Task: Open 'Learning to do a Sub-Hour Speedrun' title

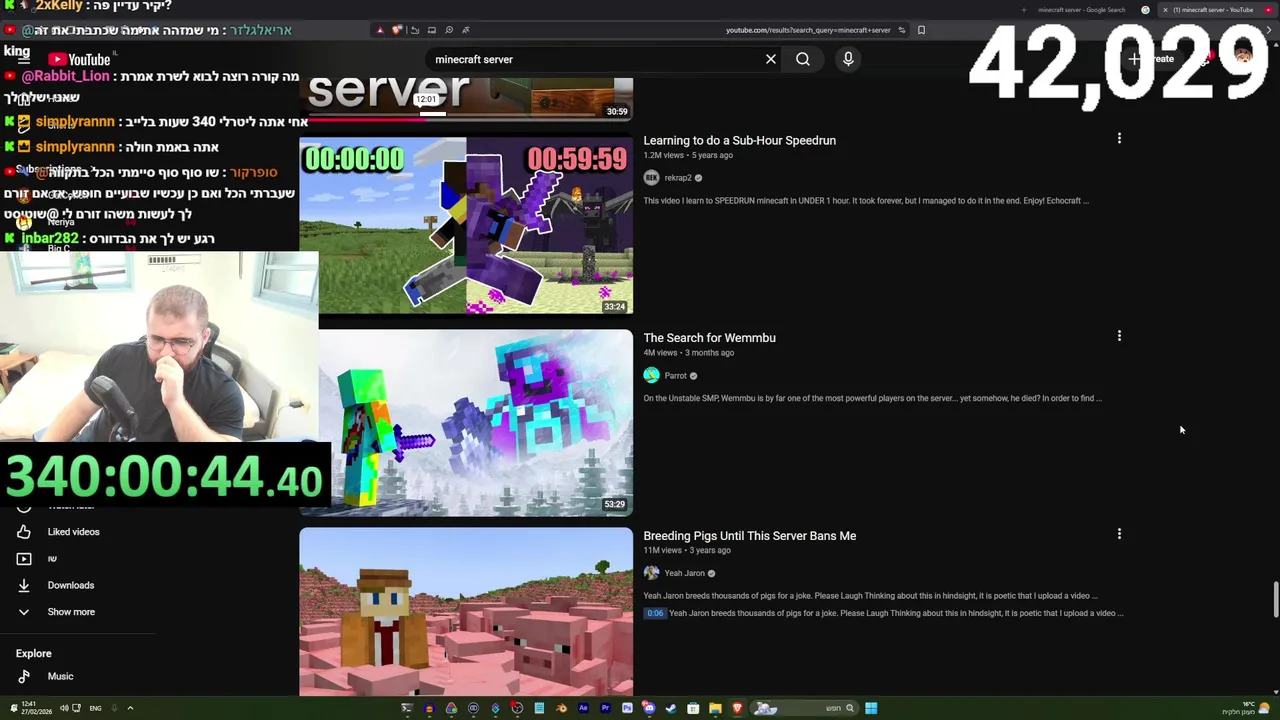Action: click(740, 140)
